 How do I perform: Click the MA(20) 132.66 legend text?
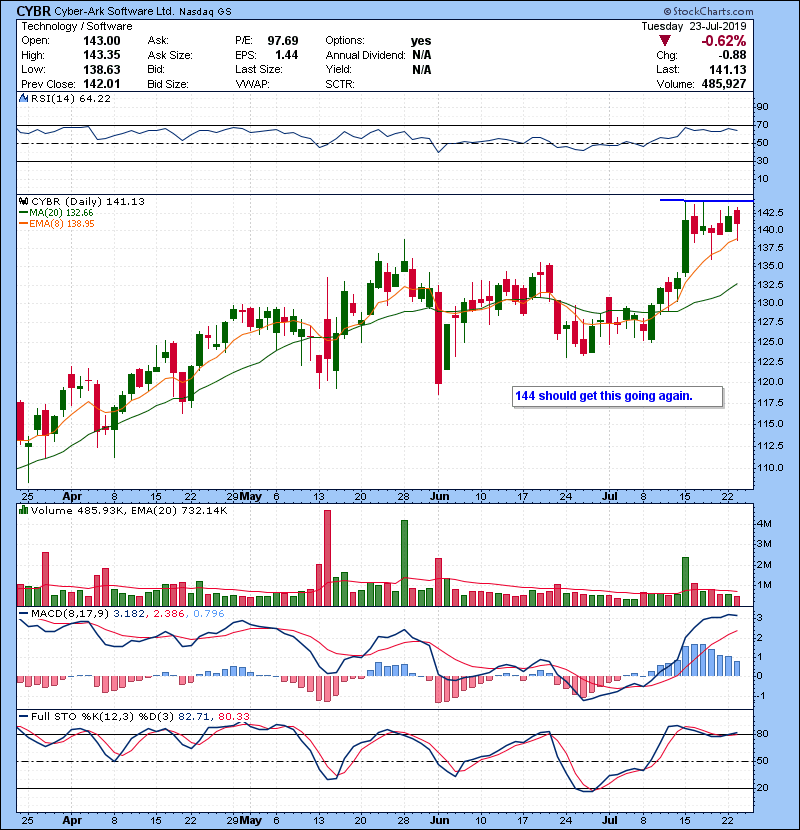pyautogui.click(x=61, y=213)
